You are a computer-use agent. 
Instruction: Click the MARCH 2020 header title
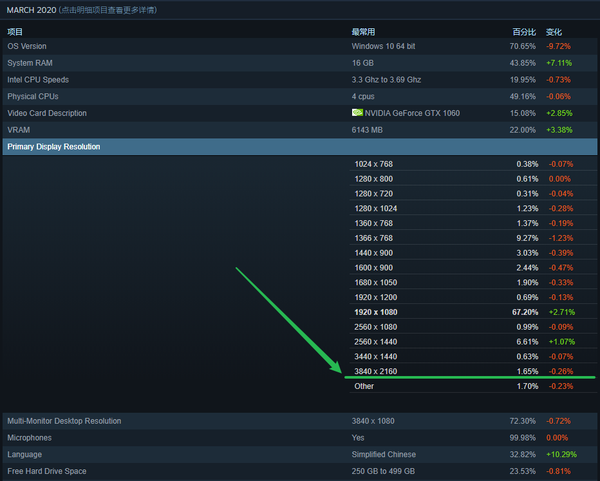point(34,10)
